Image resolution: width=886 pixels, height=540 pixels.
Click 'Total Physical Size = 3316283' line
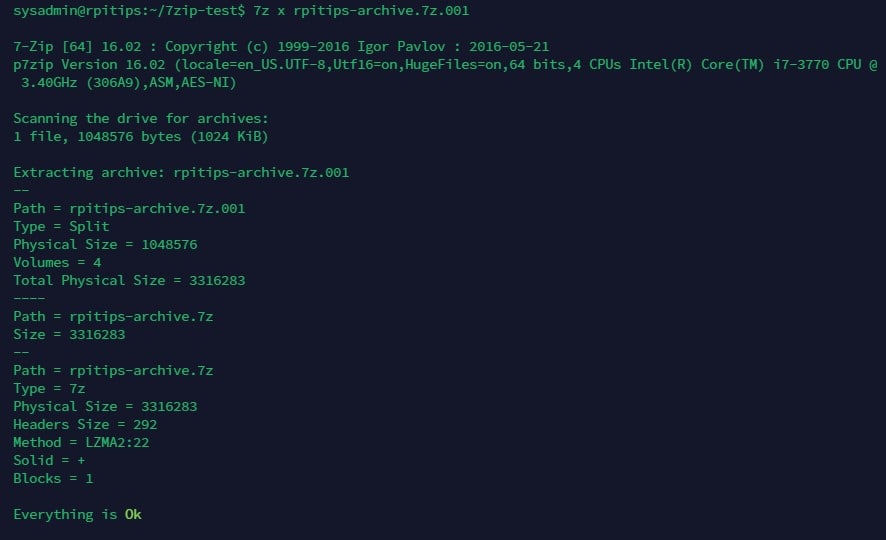[129, 281]
